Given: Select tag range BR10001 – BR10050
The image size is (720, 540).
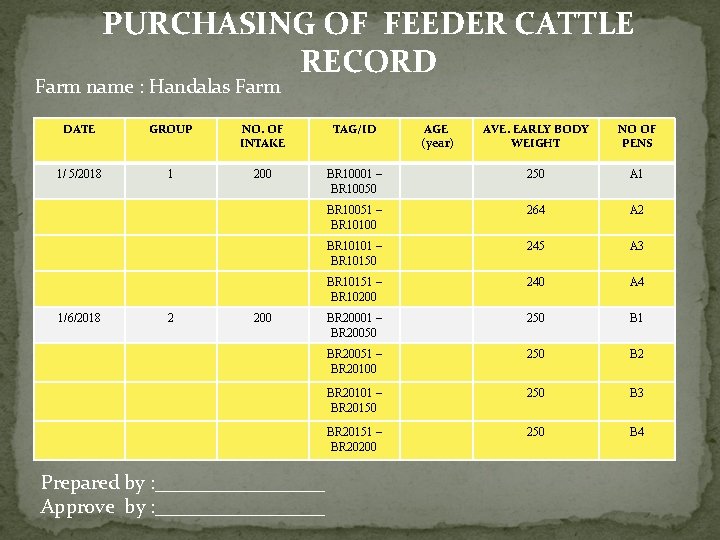Looking at the screenshot, I should 355,181.
